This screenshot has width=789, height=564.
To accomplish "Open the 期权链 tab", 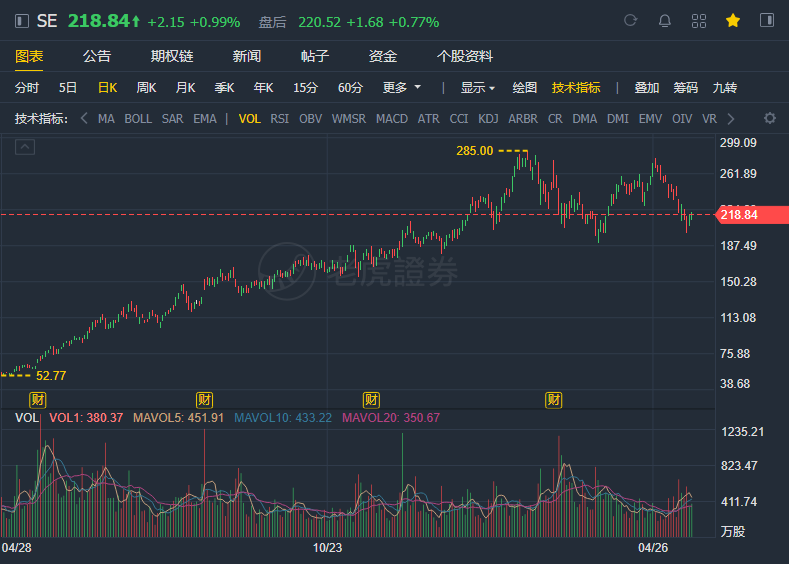I will 172,56.
